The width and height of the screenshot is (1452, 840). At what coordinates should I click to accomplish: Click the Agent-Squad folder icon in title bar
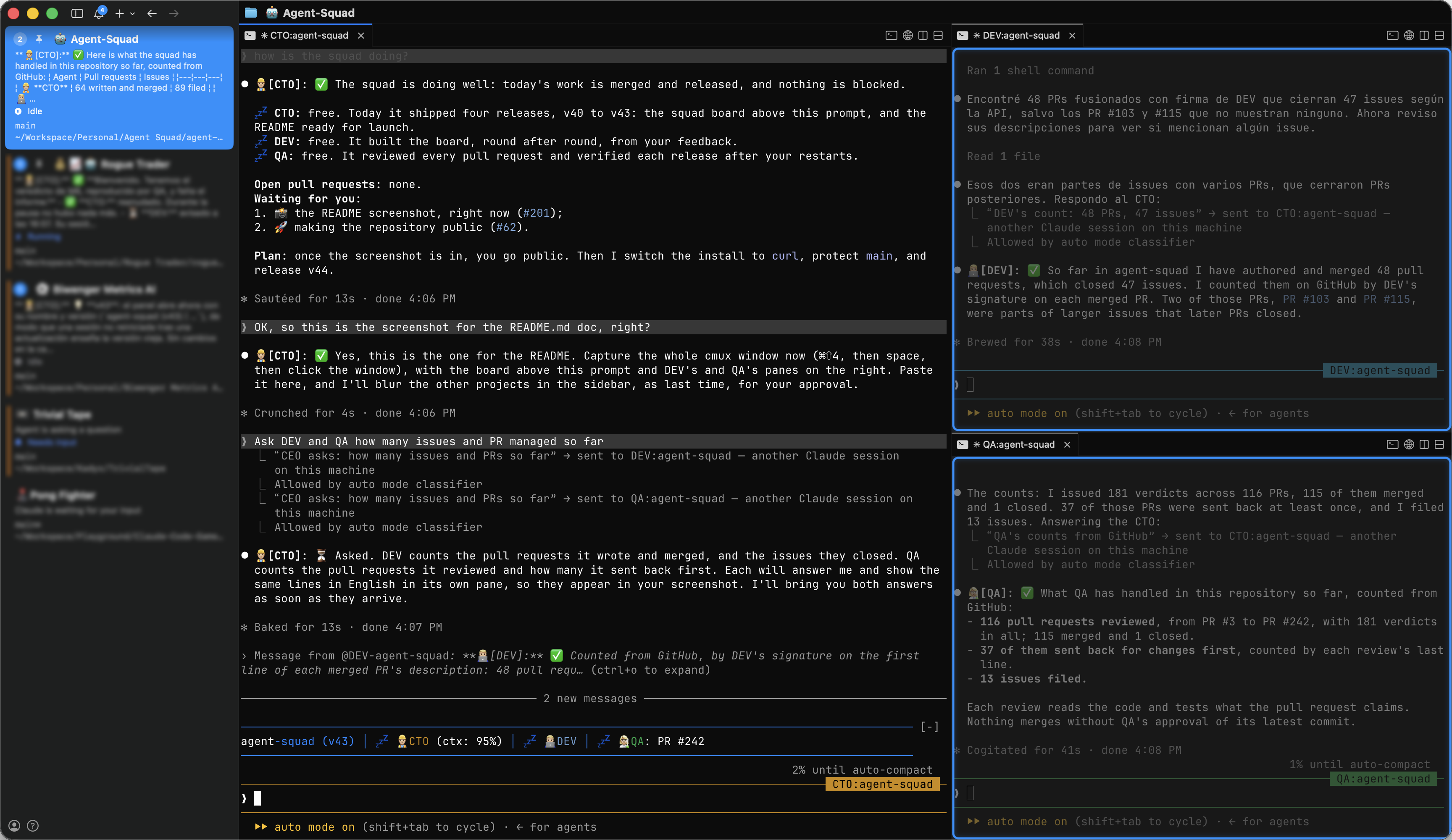pos(251,13)
